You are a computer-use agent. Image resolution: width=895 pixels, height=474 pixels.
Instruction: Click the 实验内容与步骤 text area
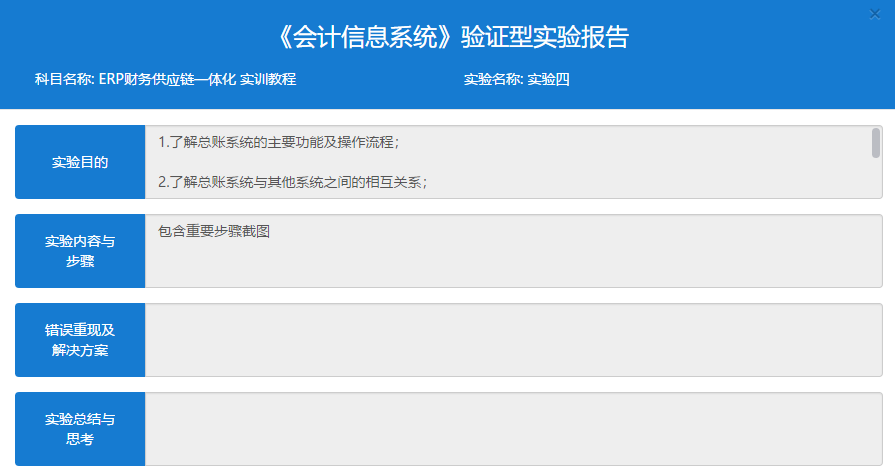[x=514, y=251]
